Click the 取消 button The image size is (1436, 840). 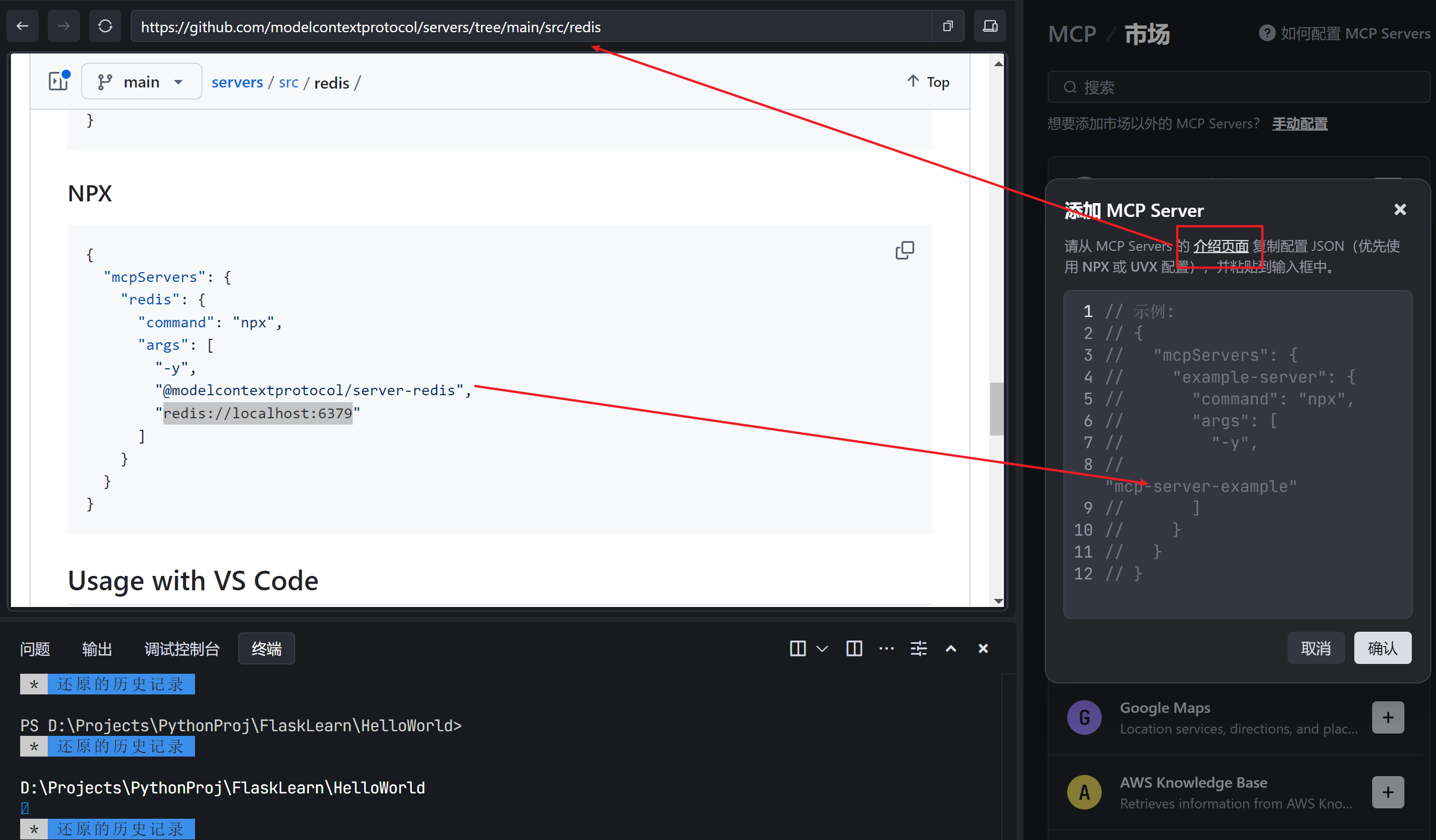coord(1316,648)
